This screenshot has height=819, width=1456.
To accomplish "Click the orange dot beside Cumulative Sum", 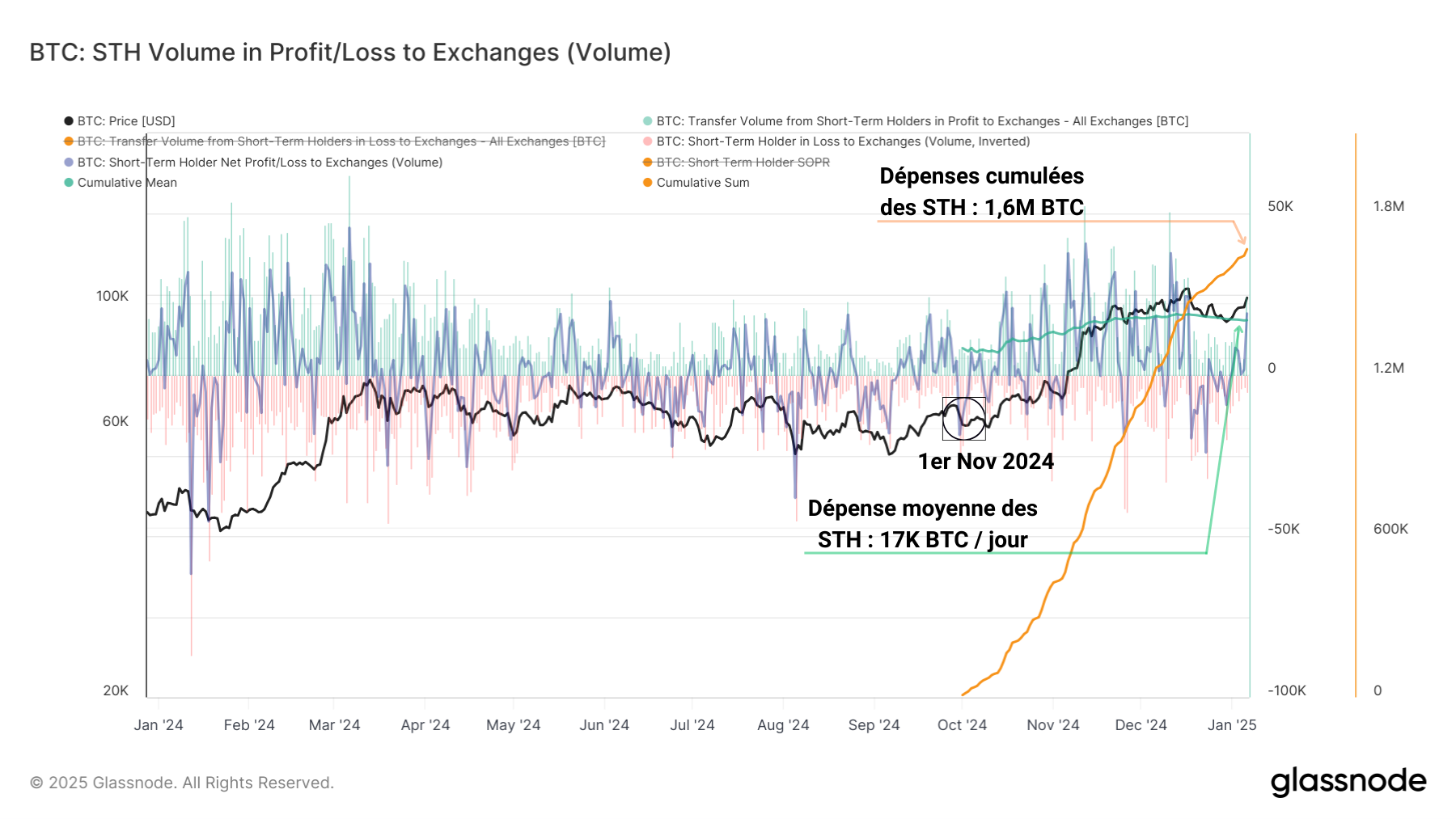I will point(647,183).
